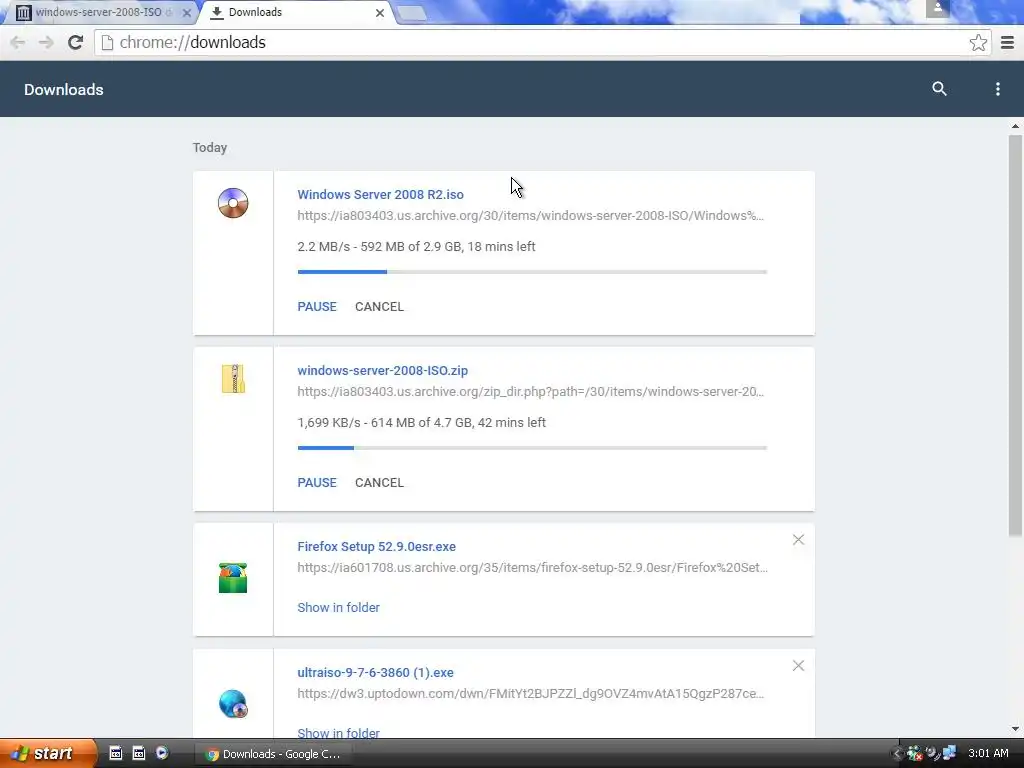Show ultraiso file in folder
This screenshot has height=768, width=1024.
[x=338, y=733]
